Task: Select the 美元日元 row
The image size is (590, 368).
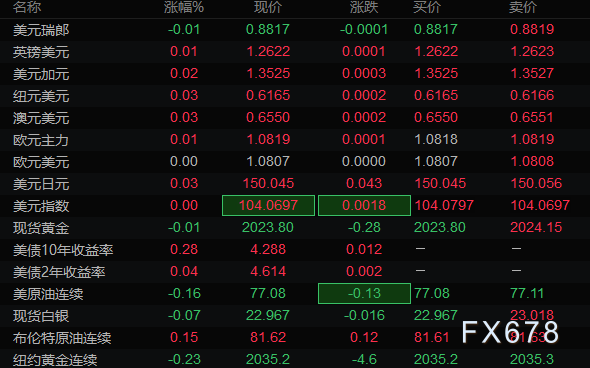Action: coord(295,184)
